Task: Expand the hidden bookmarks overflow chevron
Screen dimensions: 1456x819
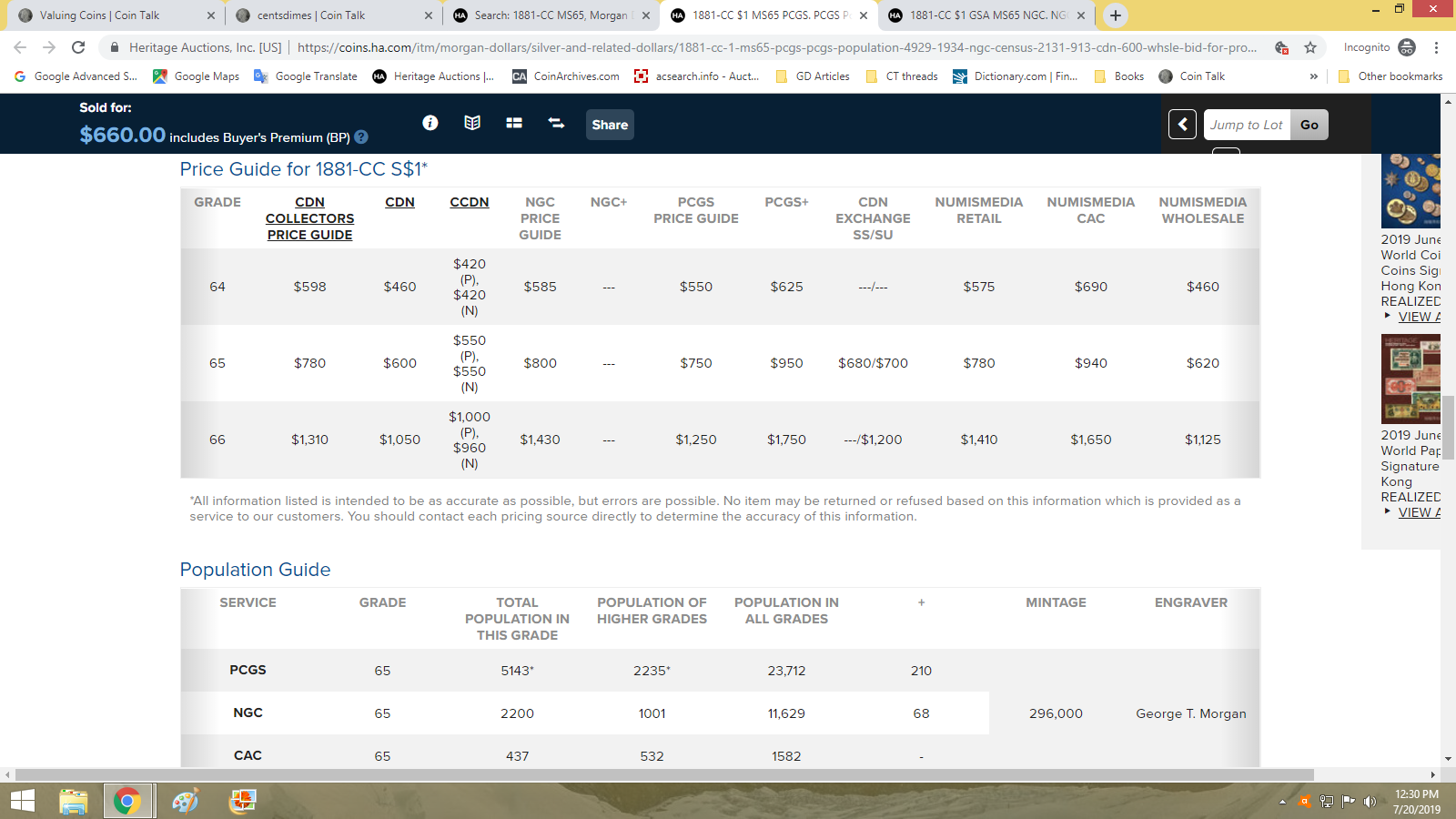Action: (x=1313, y=76)
